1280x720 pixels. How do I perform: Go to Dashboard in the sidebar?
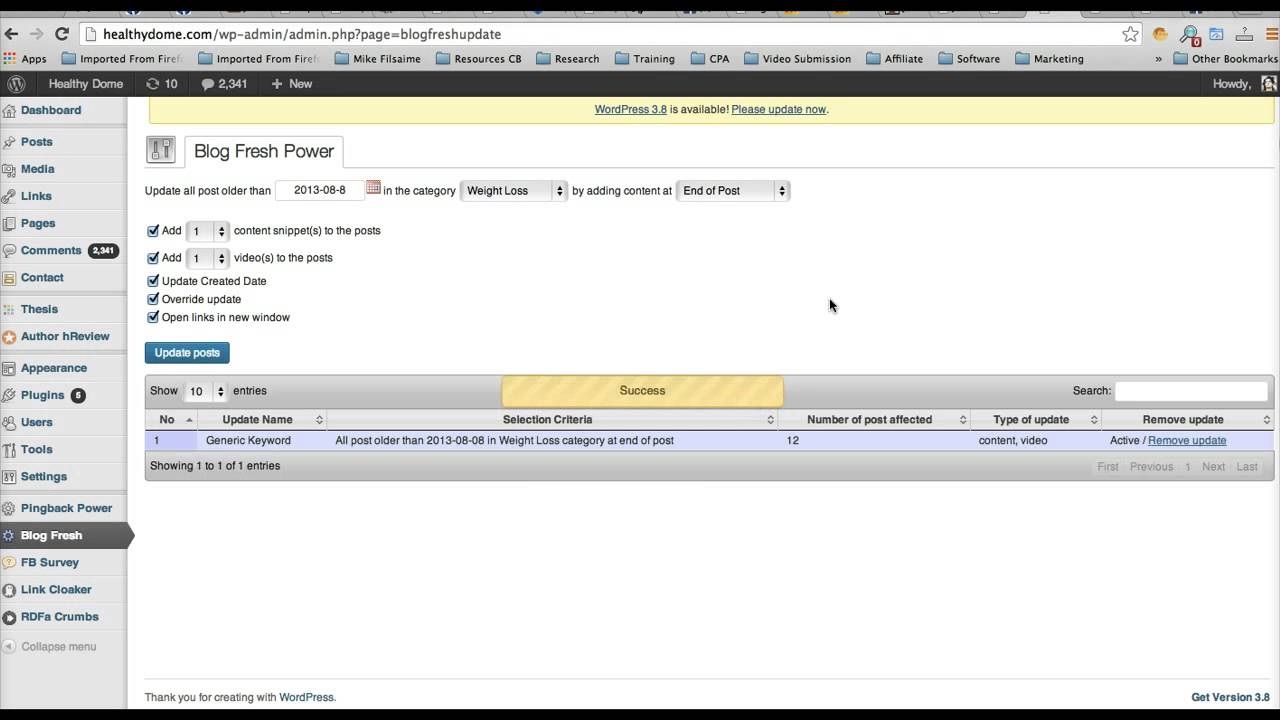pyautogui.click(x=51, y=110)
